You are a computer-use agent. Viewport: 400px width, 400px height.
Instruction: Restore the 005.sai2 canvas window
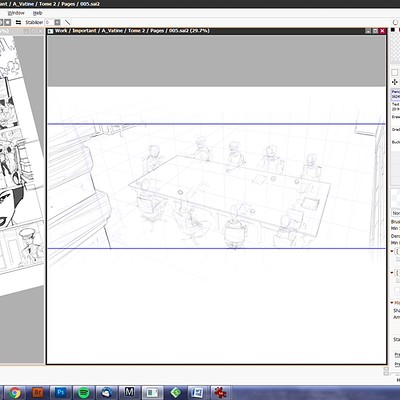pyautogui.click(x=375, y=31)
